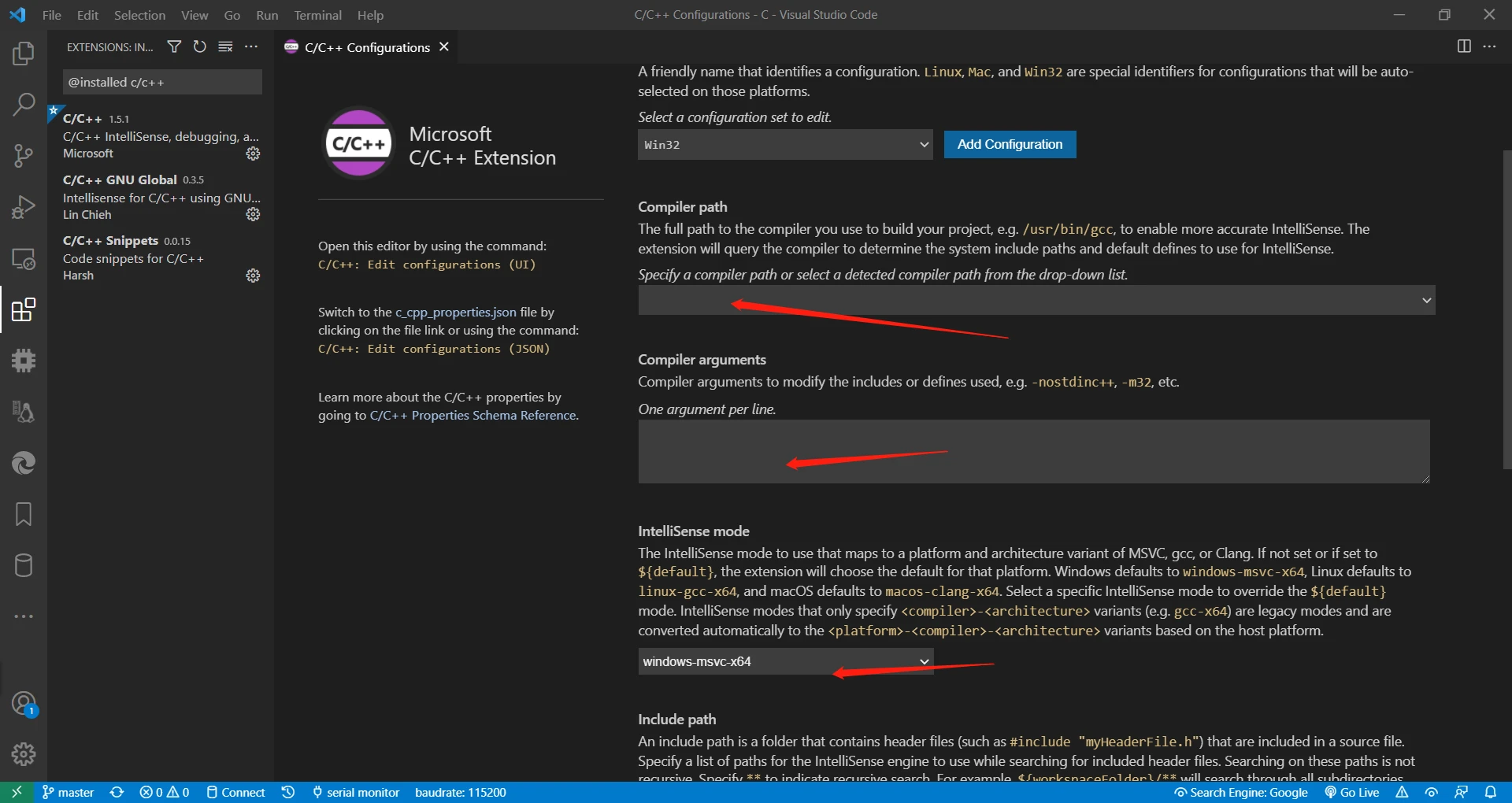Select the Extensions view icon
The height and width of the screenshot is (803, 1512).
pos(24,309)
